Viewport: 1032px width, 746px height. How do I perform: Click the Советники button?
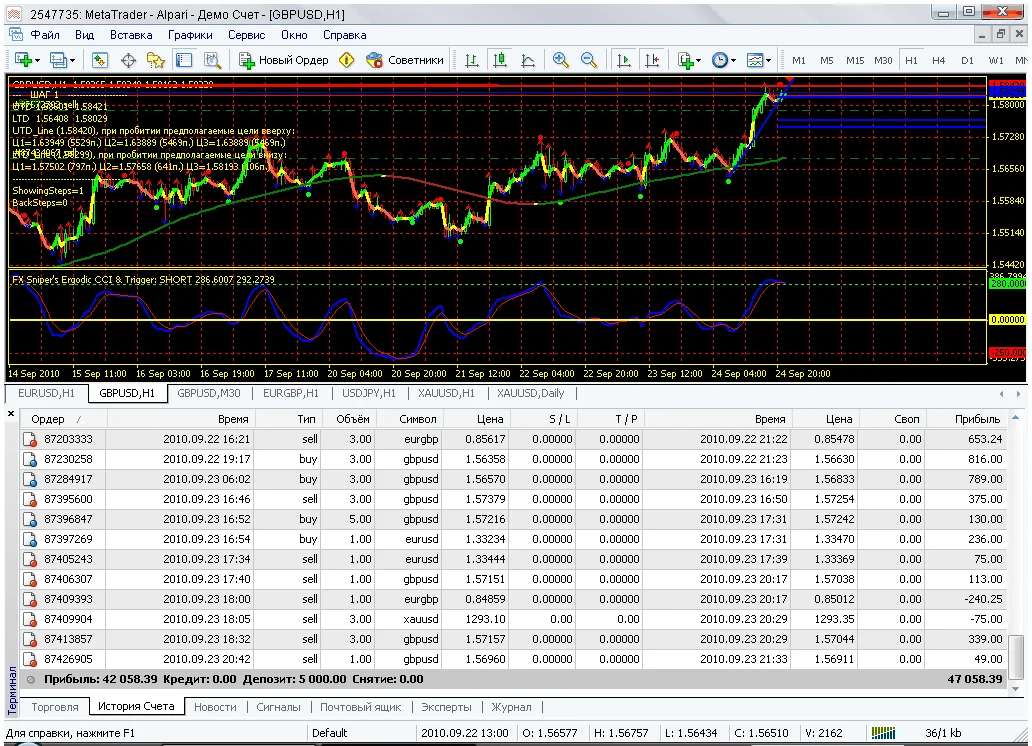[x=406, y=60]
